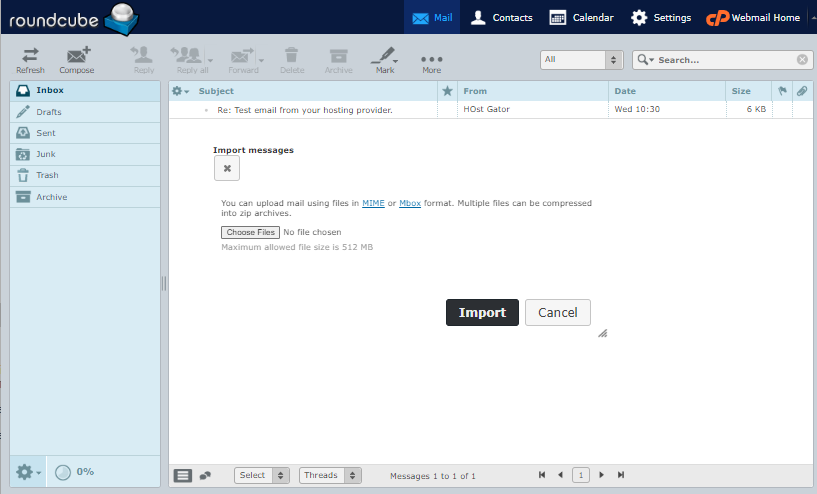Open the Mbox format link
This screenshot has height=494, width=817.
click(x=410, y=203)
